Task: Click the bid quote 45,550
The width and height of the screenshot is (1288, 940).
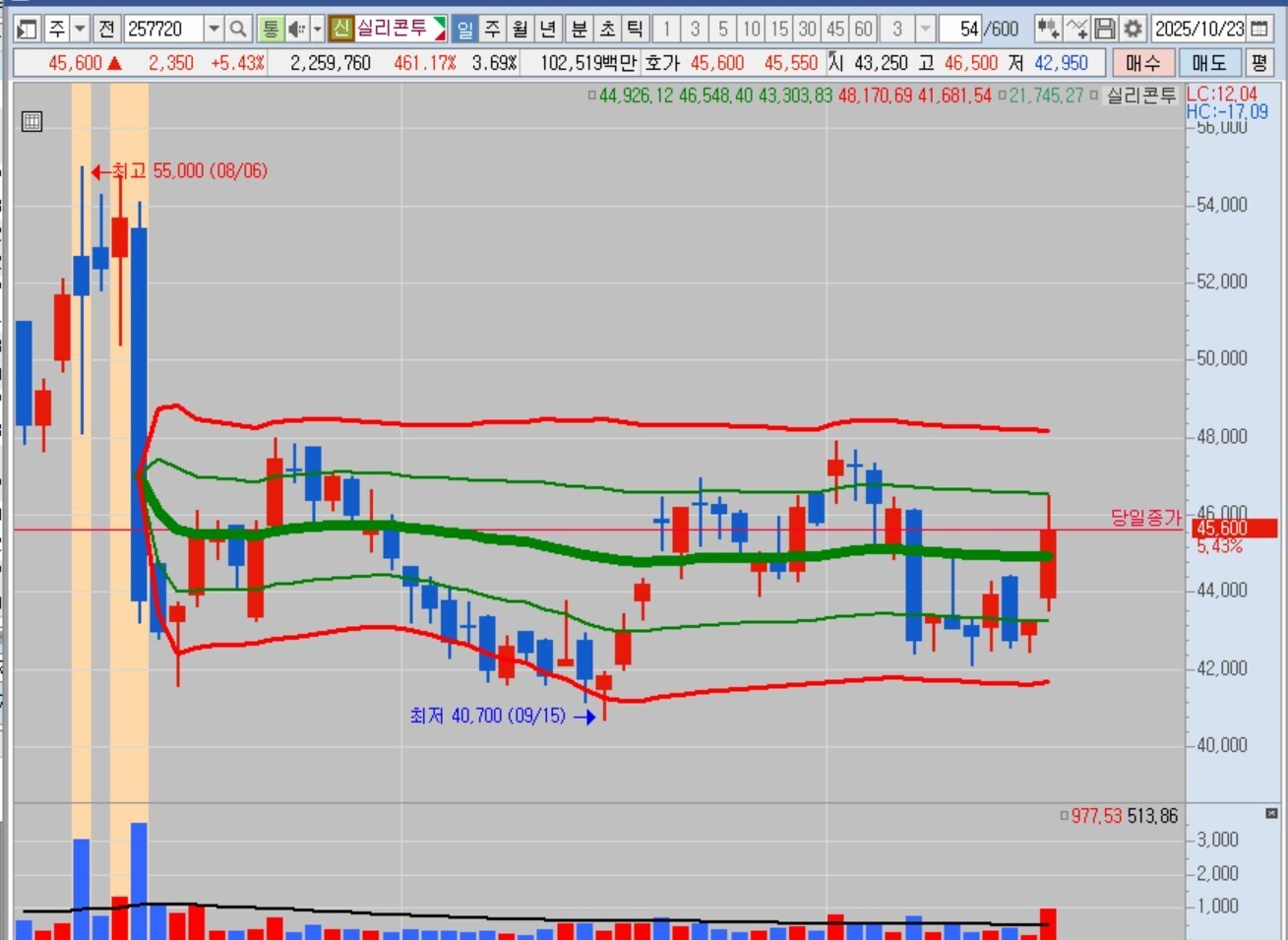Action: point(791,63)
